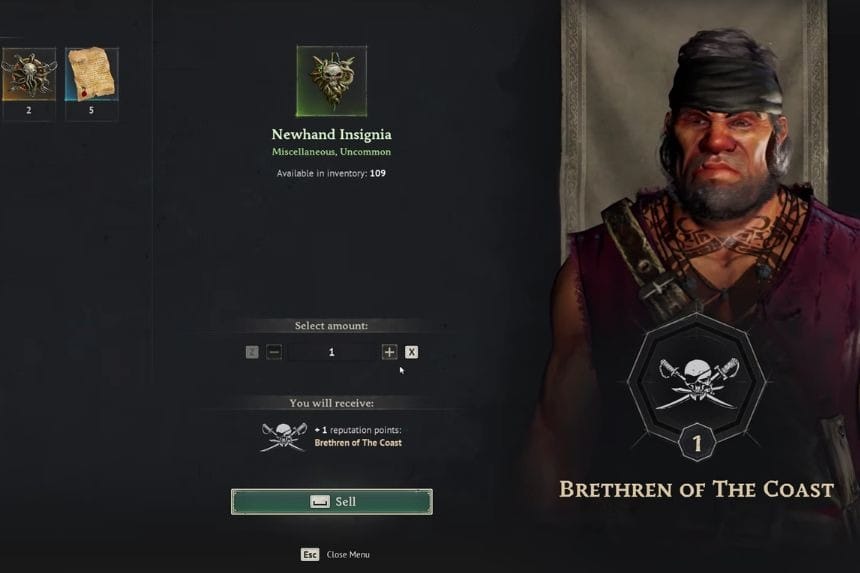The width and height of the screenshot is (860, 573).
Task: Select the parchment scroll inventory item
Action: click(92, 75)
